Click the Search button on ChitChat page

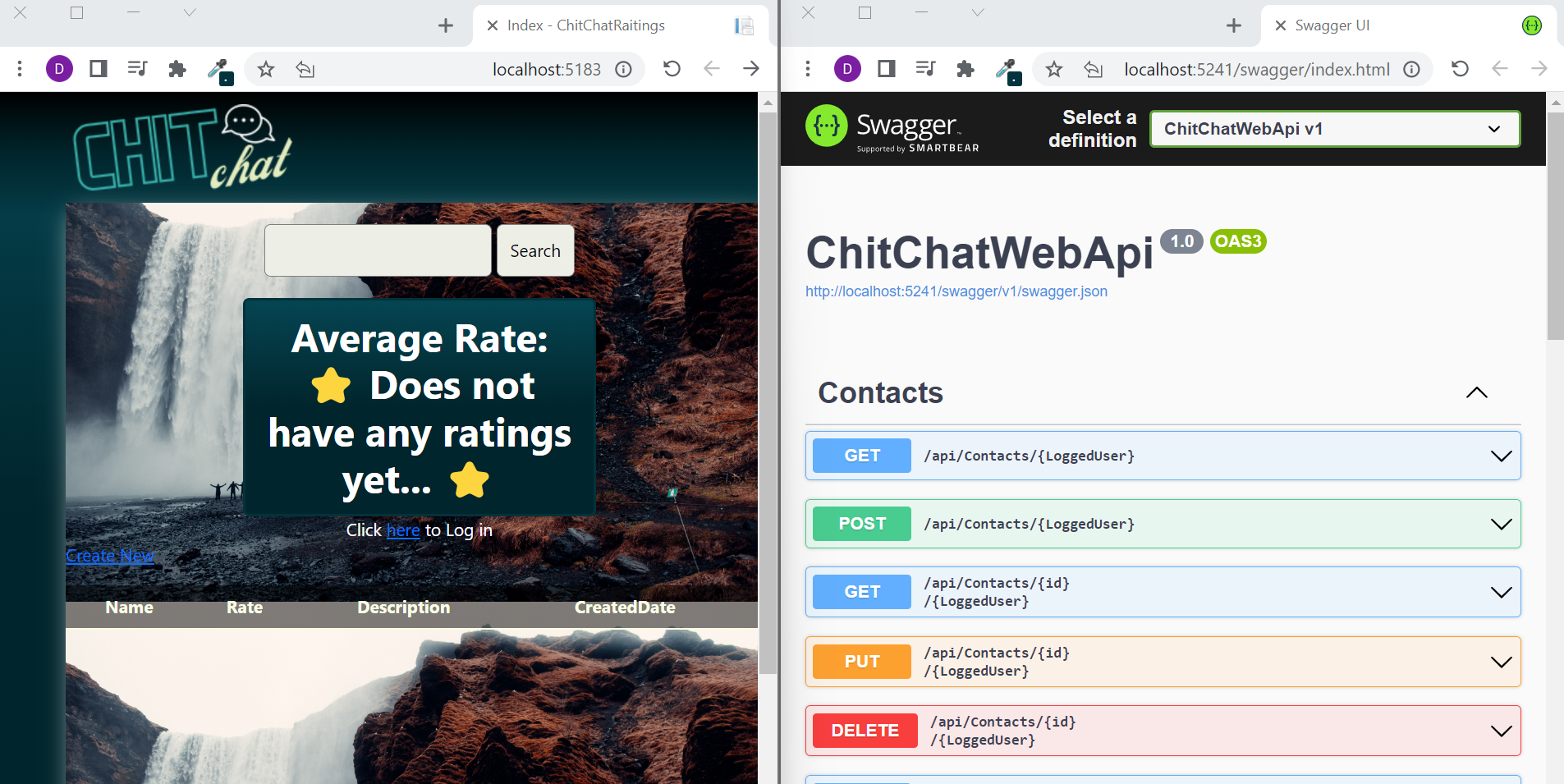[535, 250]
